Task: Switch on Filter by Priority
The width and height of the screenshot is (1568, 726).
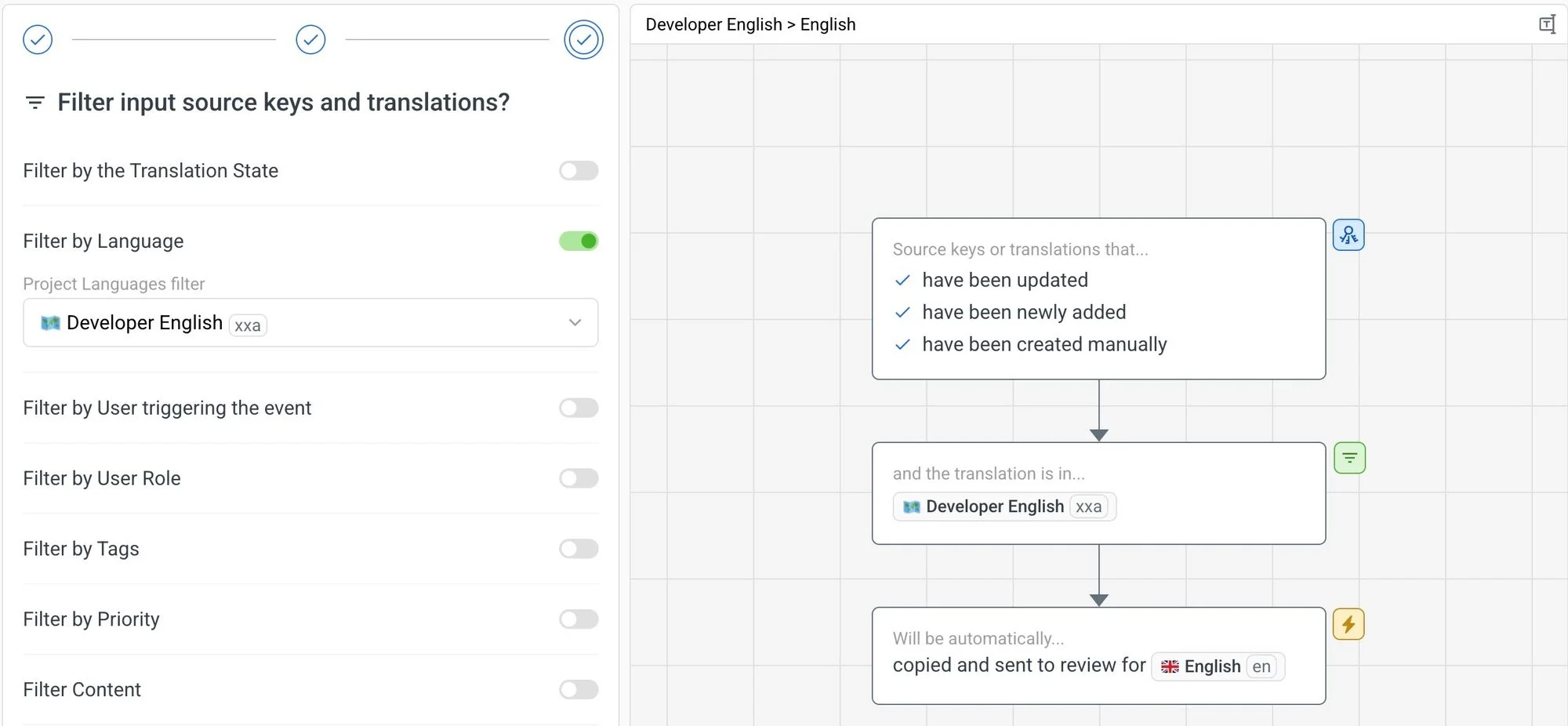Action: pos(579,619)
